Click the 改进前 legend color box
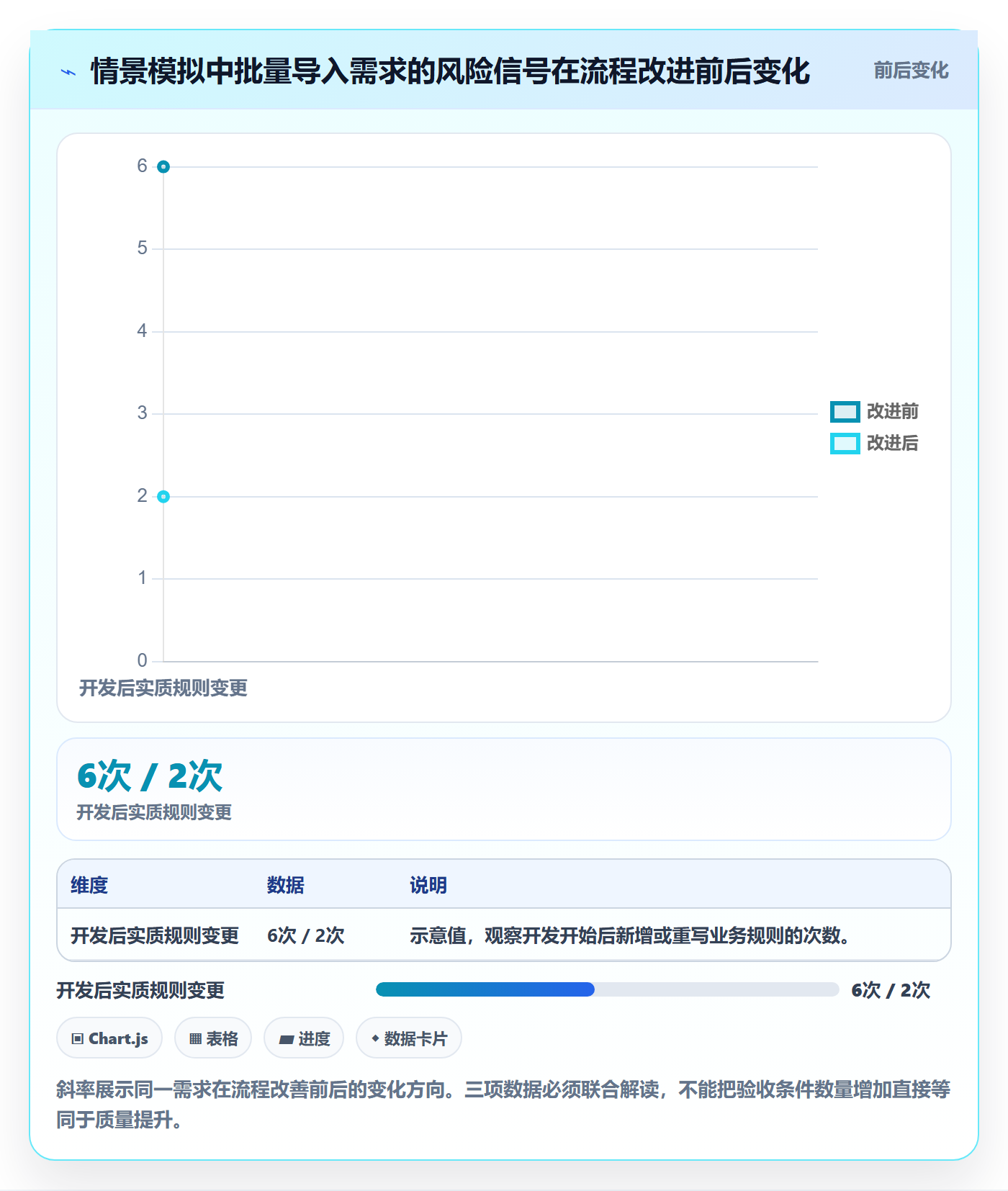This screenshot has width=1008, height=1191. pyautogui.click(x=845, y=412)
